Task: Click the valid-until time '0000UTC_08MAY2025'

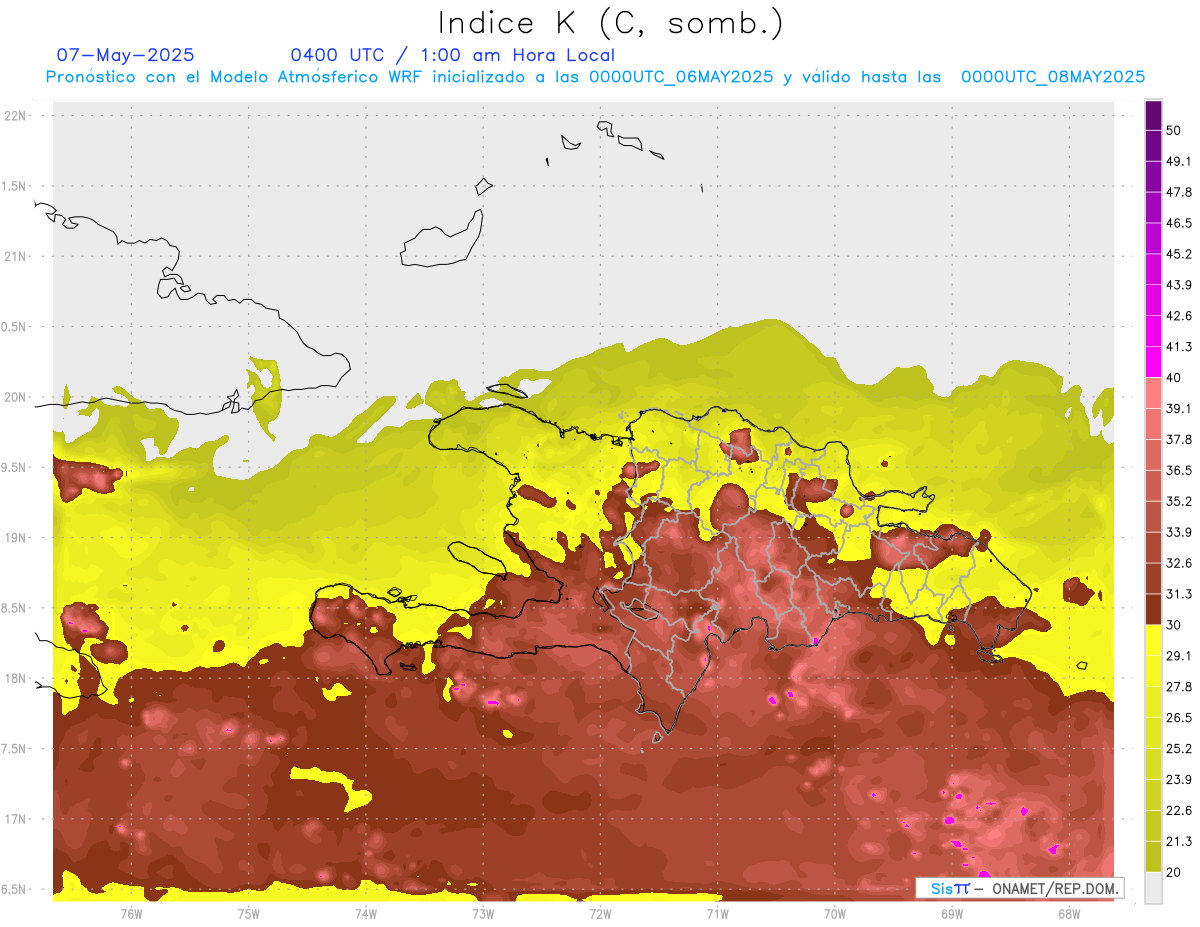Action: click(x=1053, y=77)
